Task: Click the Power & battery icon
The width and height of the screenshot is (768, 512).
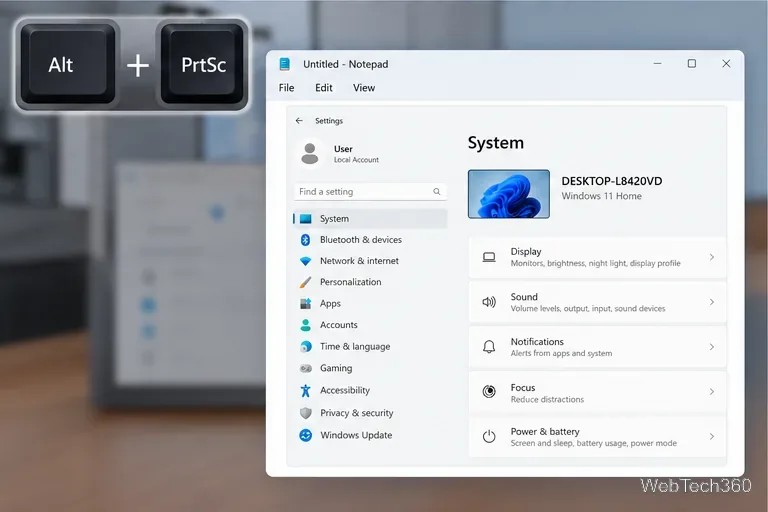Action: [x=489, y=437]
